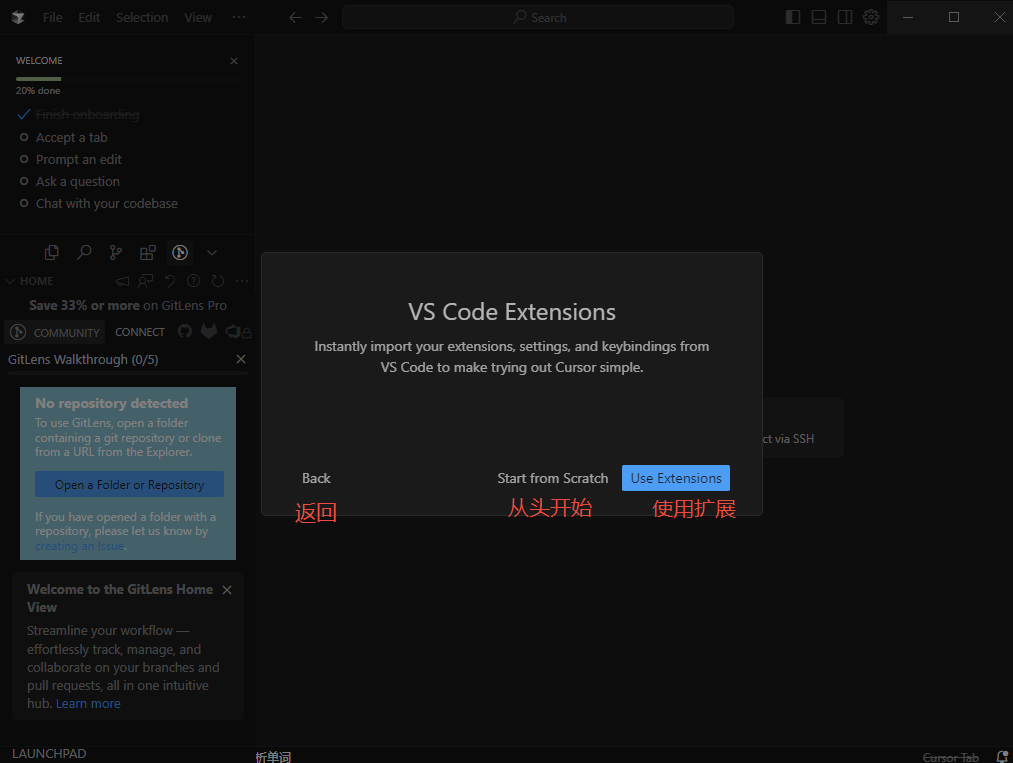Select the GitLens view icon
1013x763 pixels.
(180, 253)
